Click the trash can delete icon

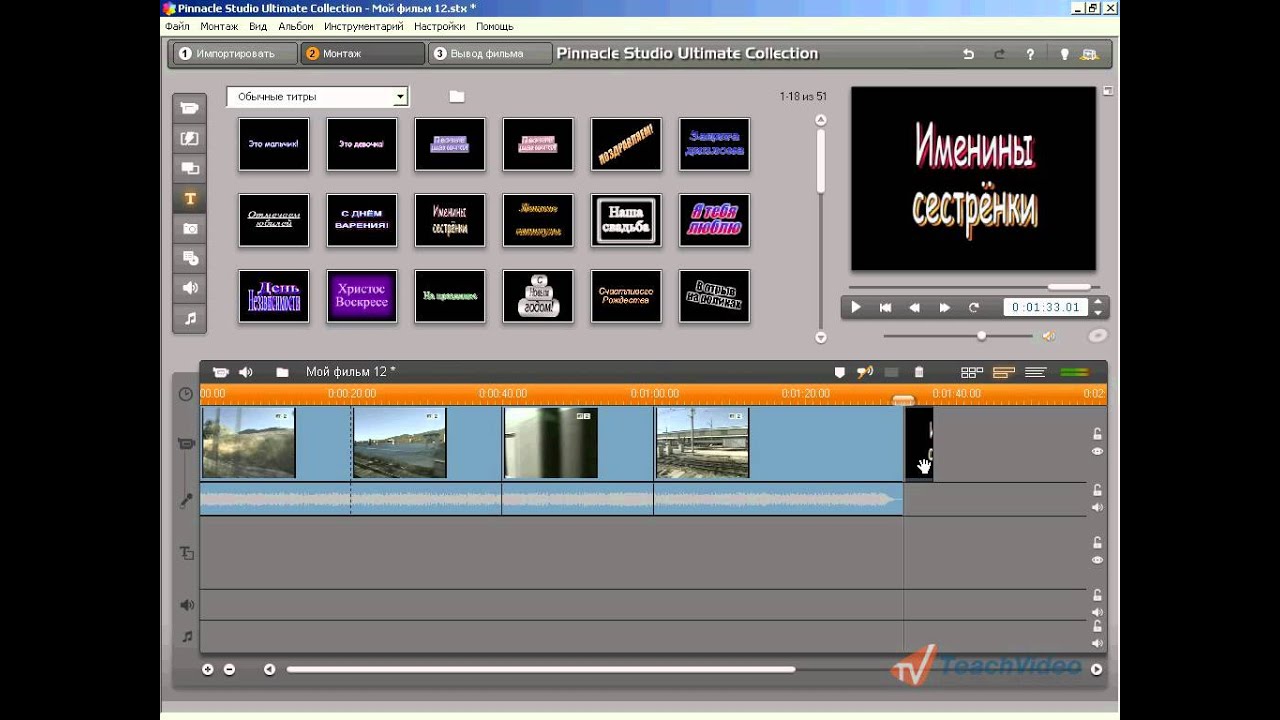click(x=919, y=373)
